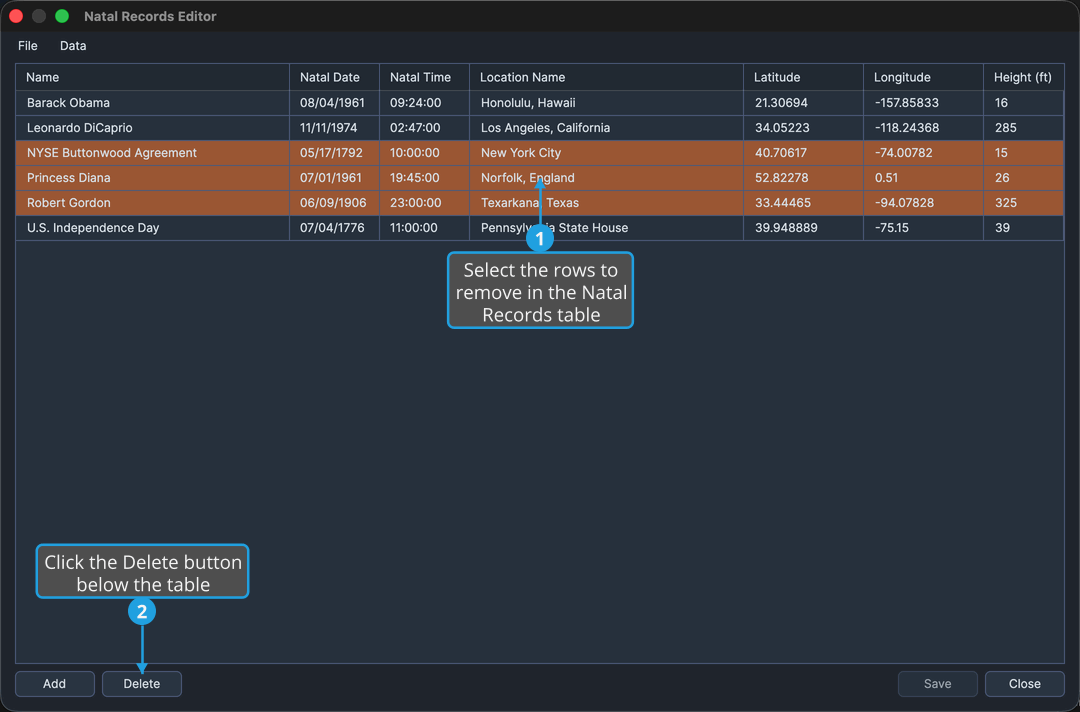This screenshot has width=1080, height=712.
Task: Click the Delete button below the table
Action: point(142,684)
